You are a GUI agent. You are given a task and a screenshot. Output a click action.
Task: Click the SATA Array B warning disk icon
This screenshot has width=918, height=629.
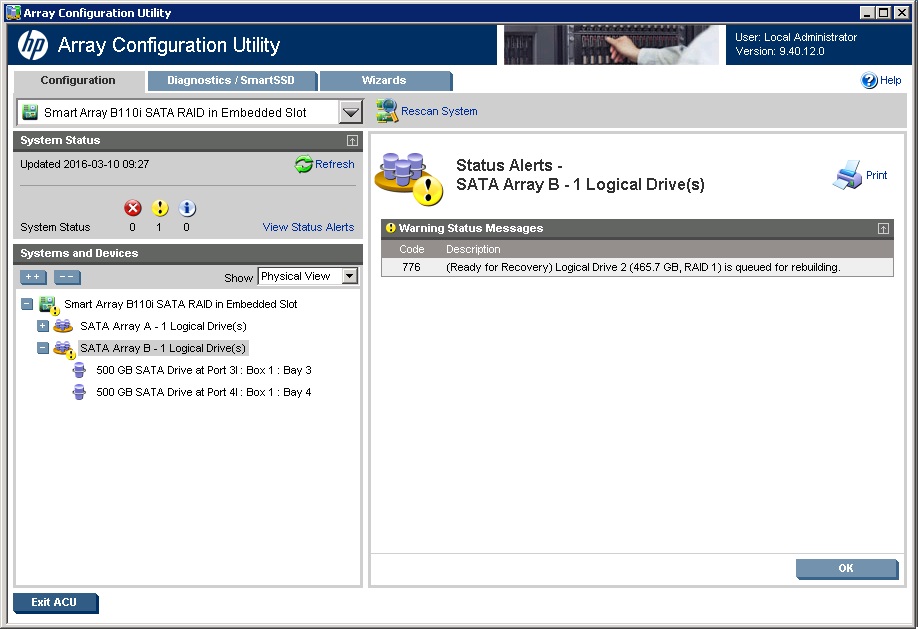64,350
